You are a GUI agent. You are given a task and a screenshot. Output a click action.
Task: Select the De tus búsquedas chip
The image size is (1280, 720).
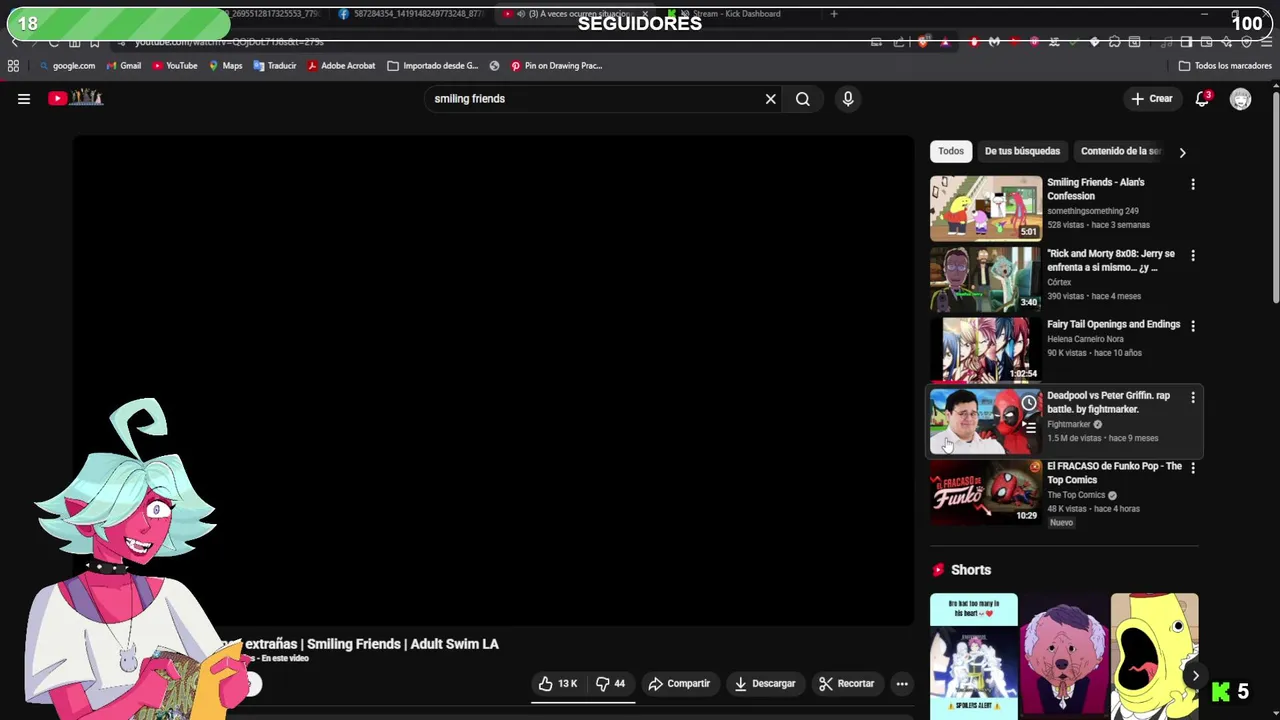[x=1022, y=151]
